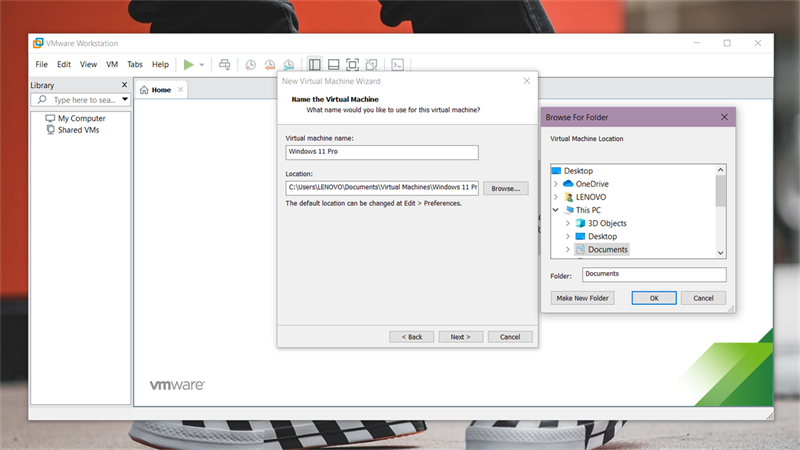The height and width of the screenshot is (450, 800).
Task: Click the folder tree scrollbar thumb
Action: click(720, 191)
